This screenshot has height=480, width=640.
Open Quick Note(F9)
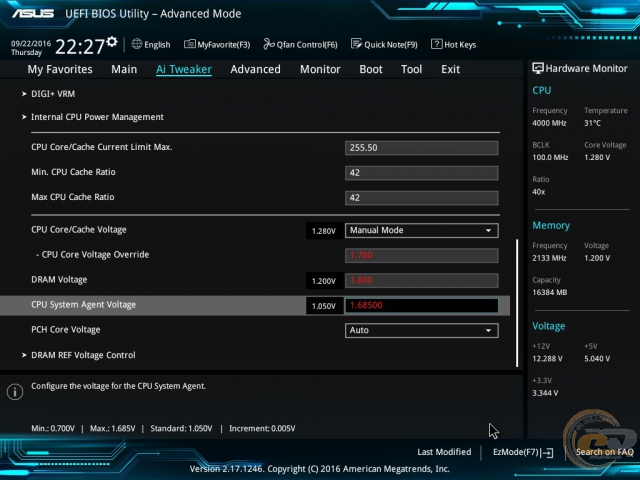384,44
